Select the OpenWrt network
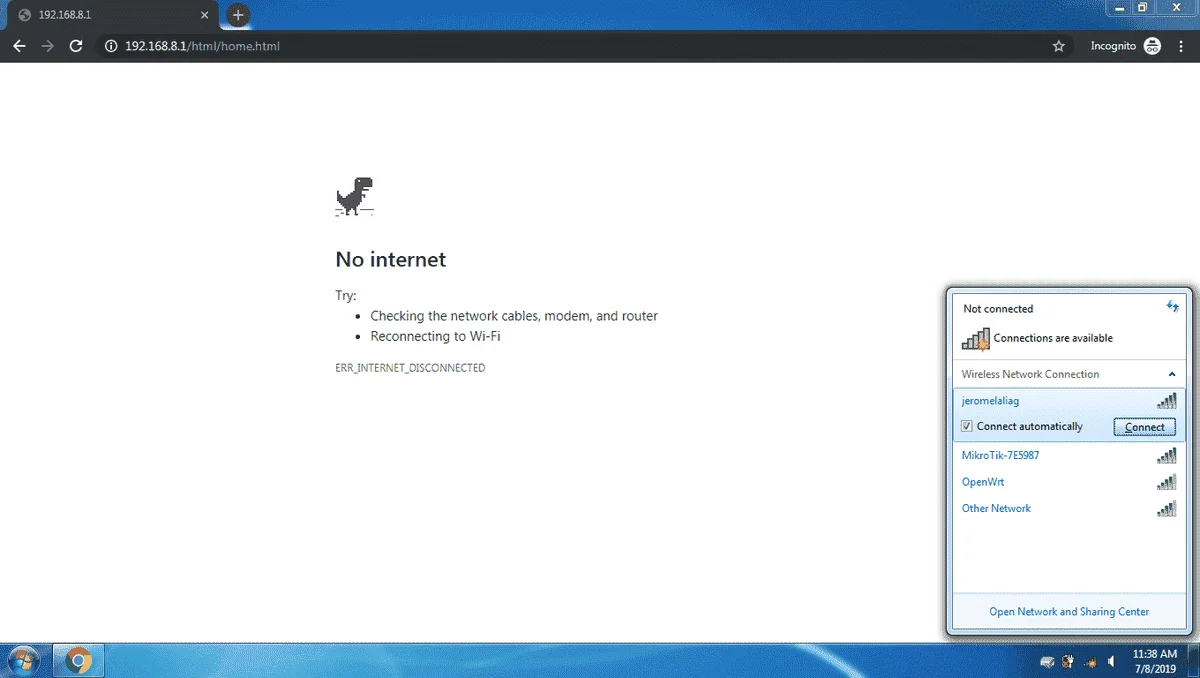 pos(1068,482)
